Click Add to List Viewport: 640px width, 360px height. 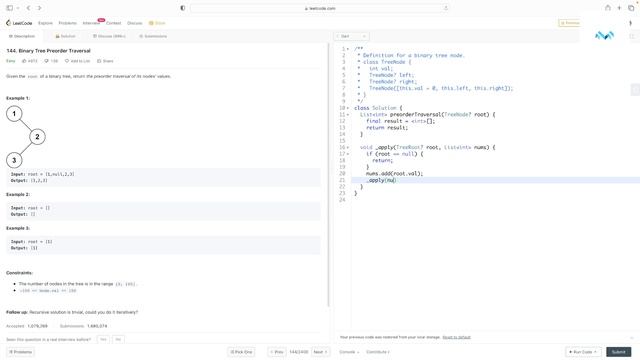[78, 61]
